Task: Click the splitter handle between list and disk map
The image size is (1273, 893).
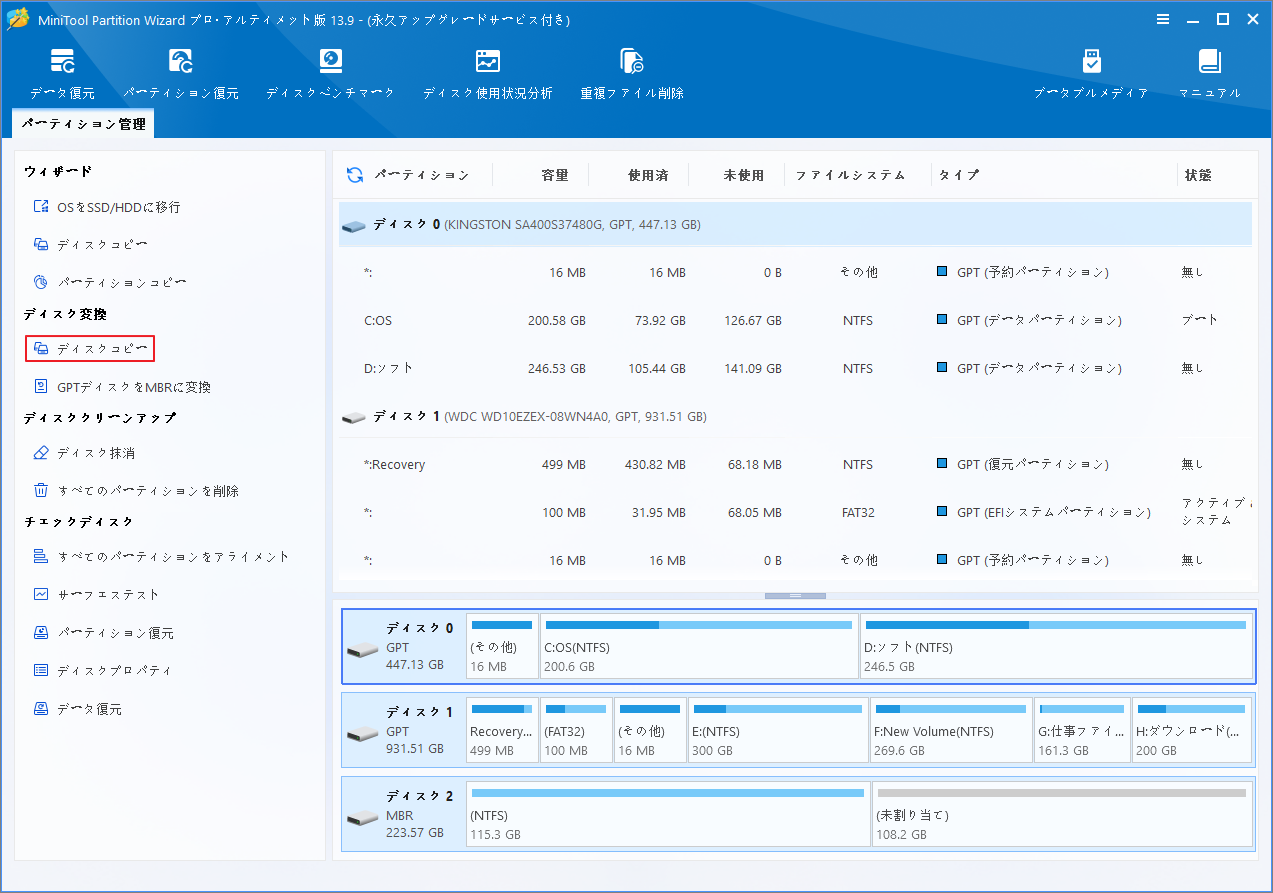Action: (x=795, y=596)
